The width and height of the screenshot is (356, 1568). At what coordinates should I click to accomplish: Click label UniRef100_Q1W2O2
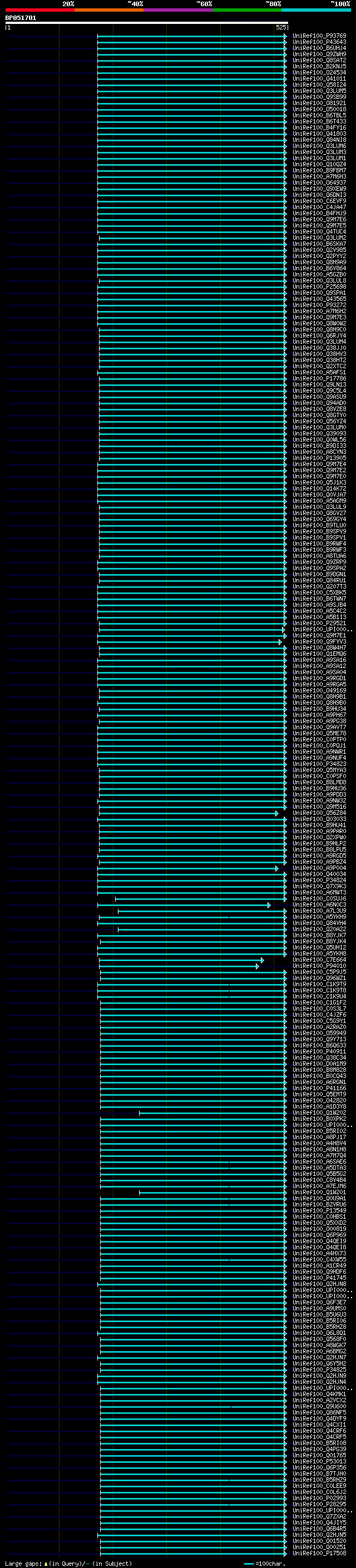[x=319, y=1114]
